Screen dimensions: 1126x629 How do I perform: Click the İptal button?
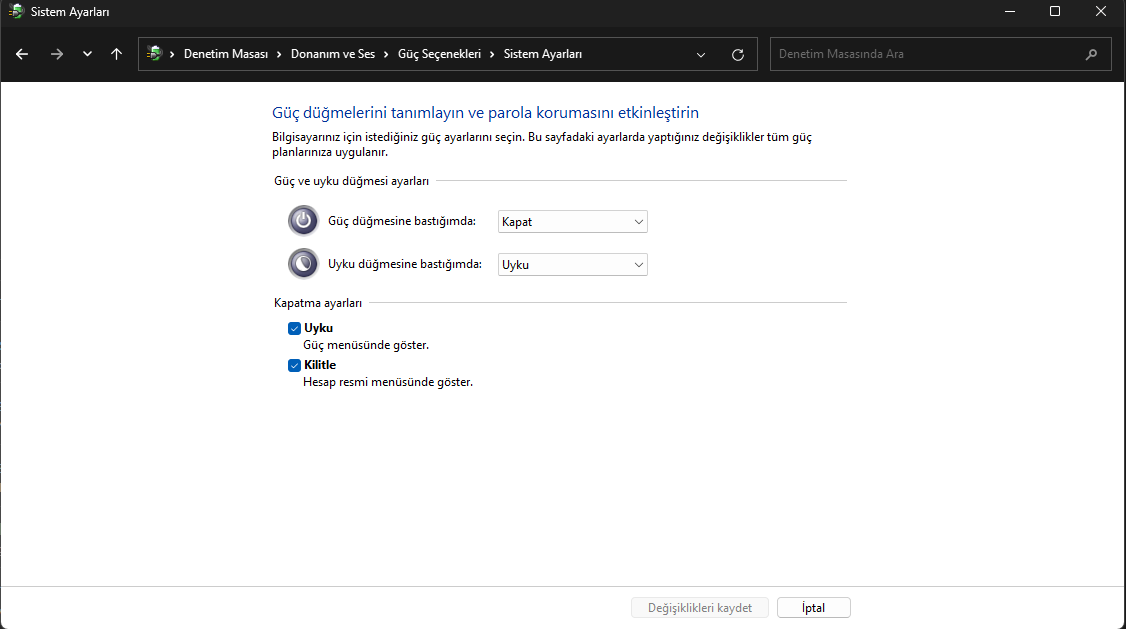(813, 607)
